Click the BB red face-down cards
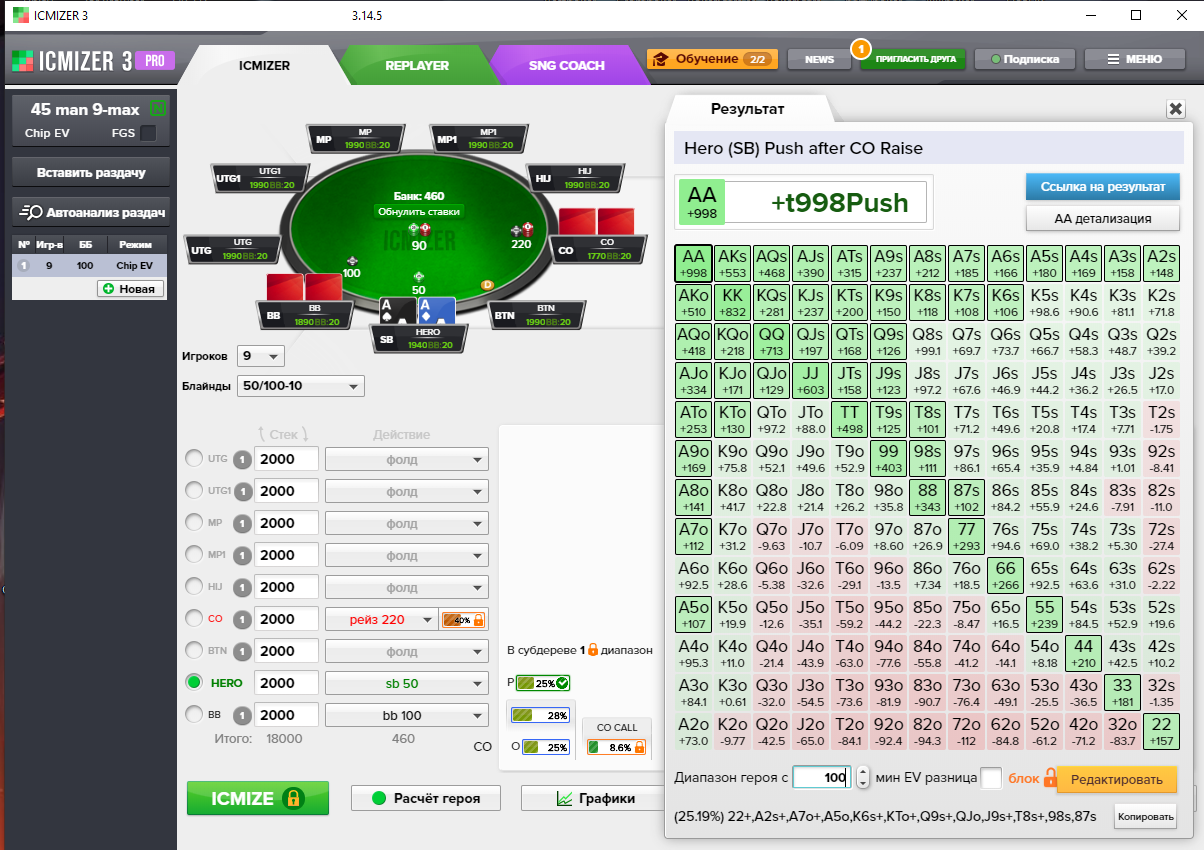The image size is (1204, 850). [304, 288]
